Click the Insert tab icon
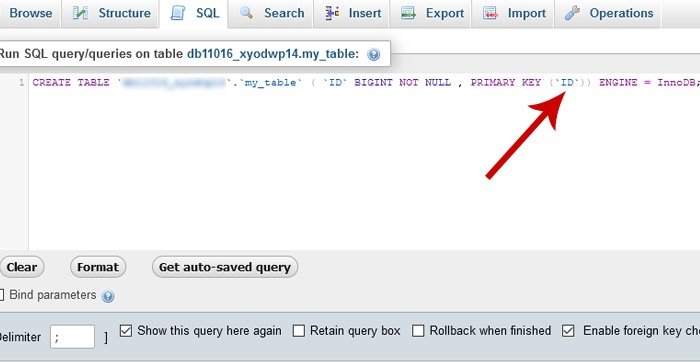Viewport: 700px width, 362px height. point(332,13)
